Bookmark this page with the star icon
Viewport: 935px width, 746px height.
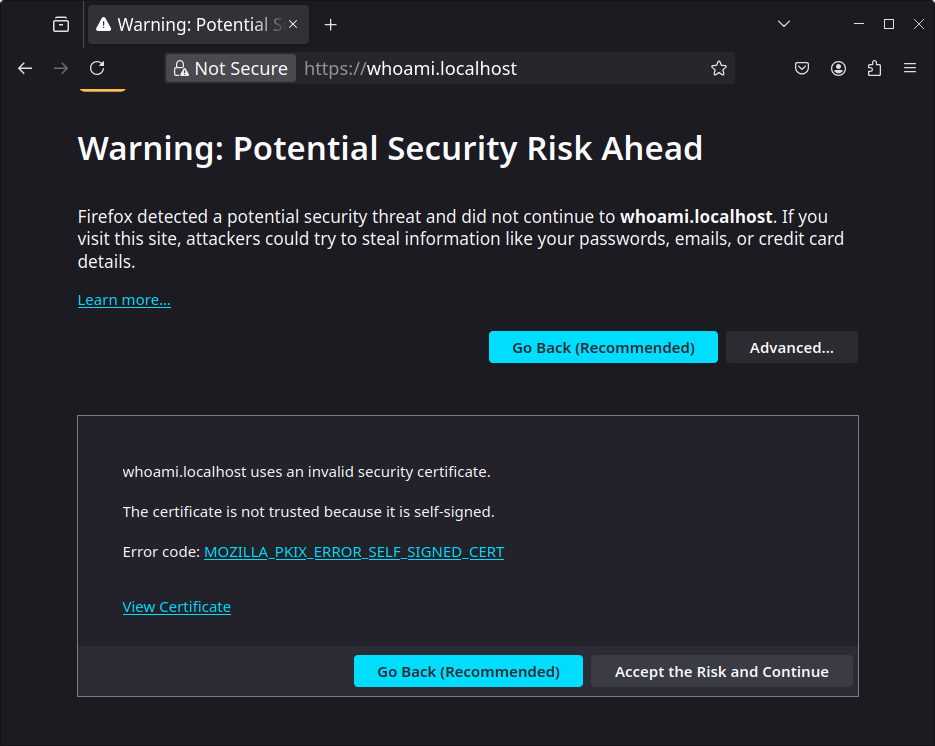point(719,69)
